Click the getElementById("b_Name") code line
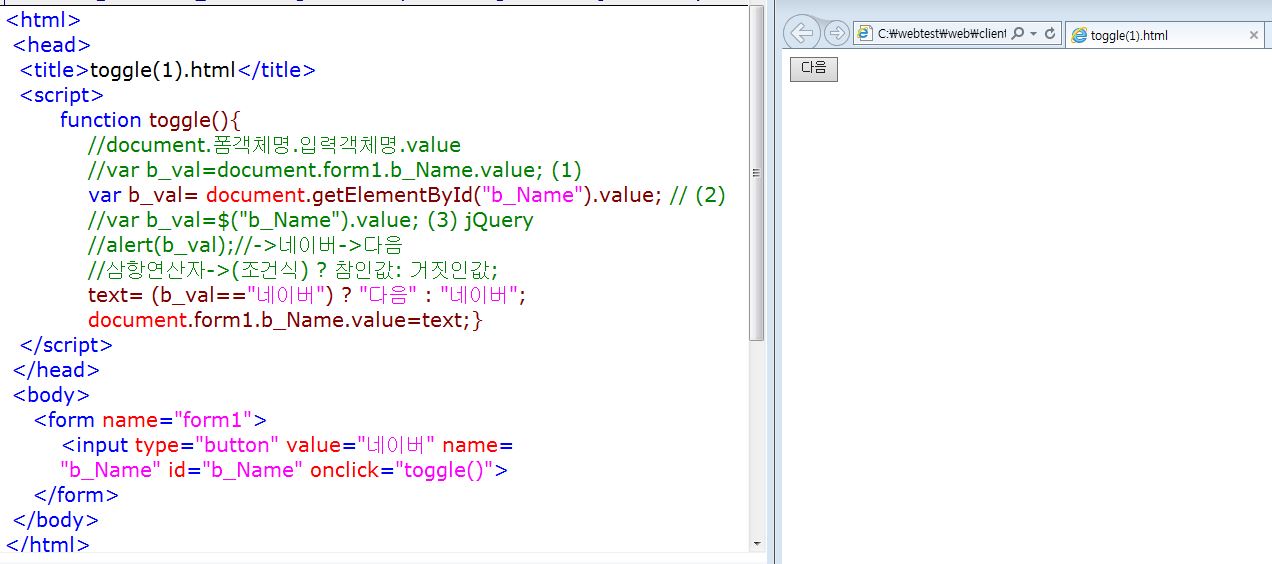Screen dimensions: 1272x564 pos(406,195)
